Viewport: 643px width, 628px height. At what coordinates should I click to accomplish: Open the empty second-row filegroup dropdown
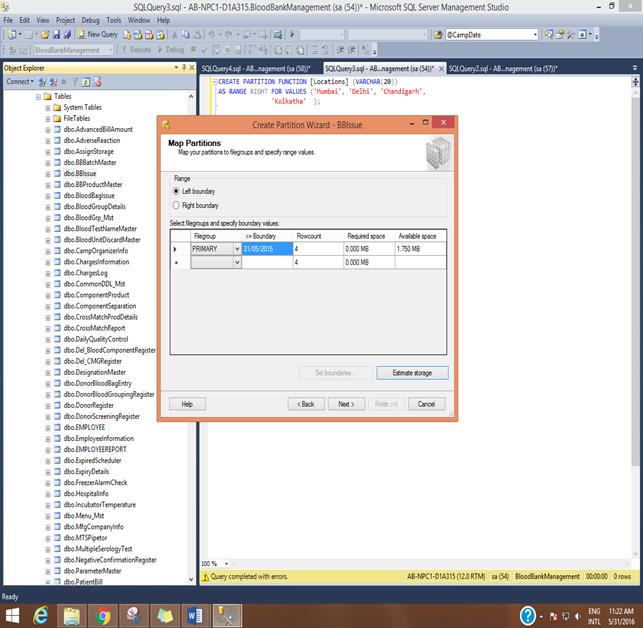pos(237,262)
